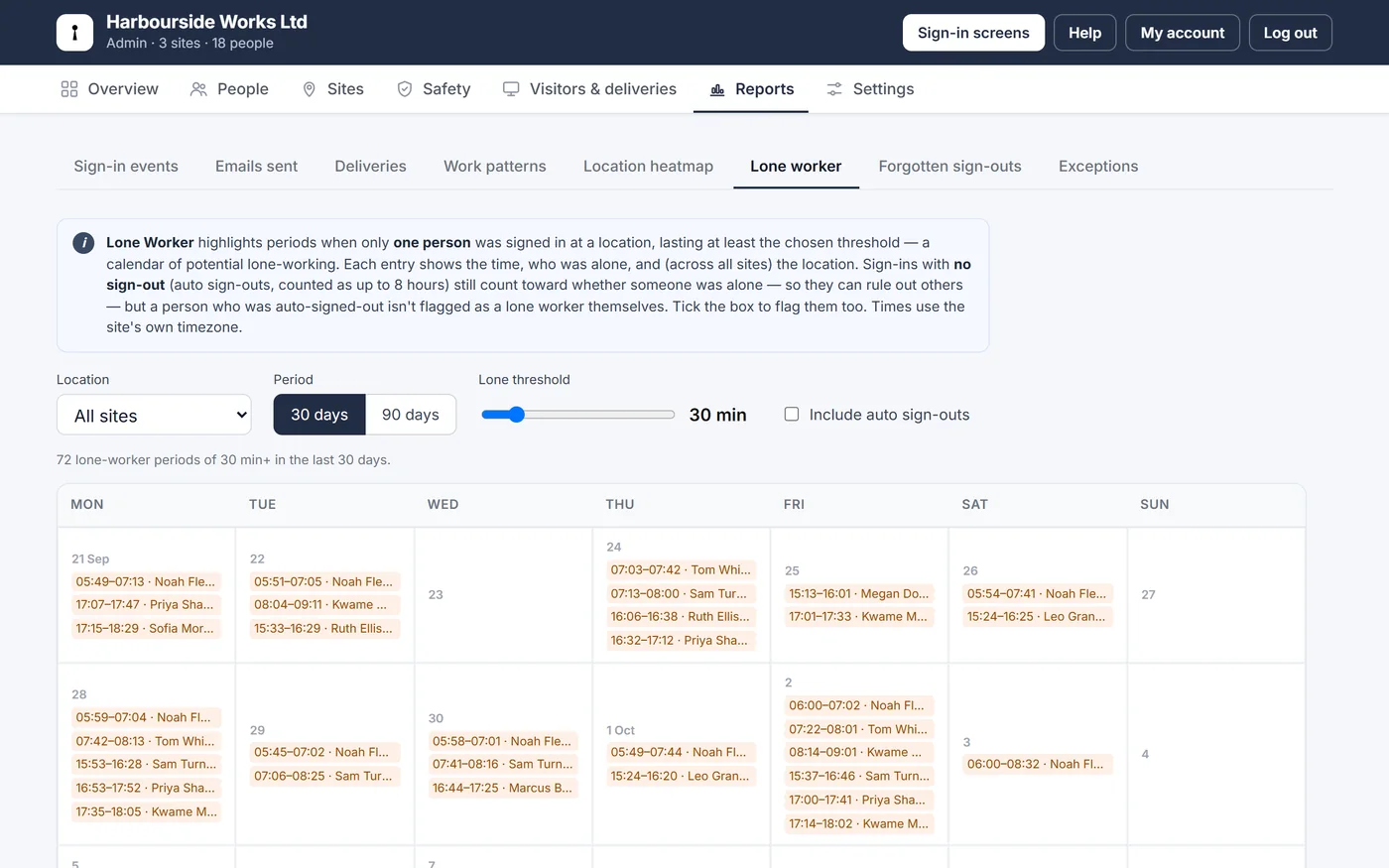Click the Sites map pin icon
This screenshot has width=1389, height=868.
[x=309, y=89]
